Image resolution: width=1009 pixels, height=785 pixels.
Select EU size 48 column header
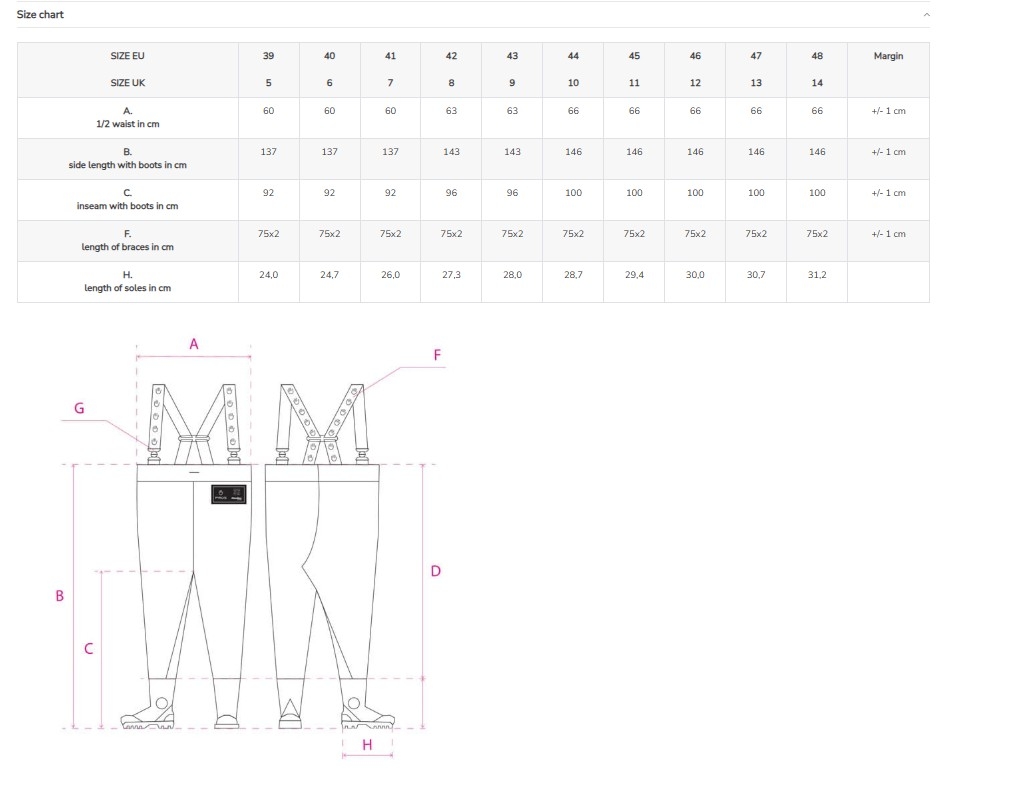coord(817,56)
